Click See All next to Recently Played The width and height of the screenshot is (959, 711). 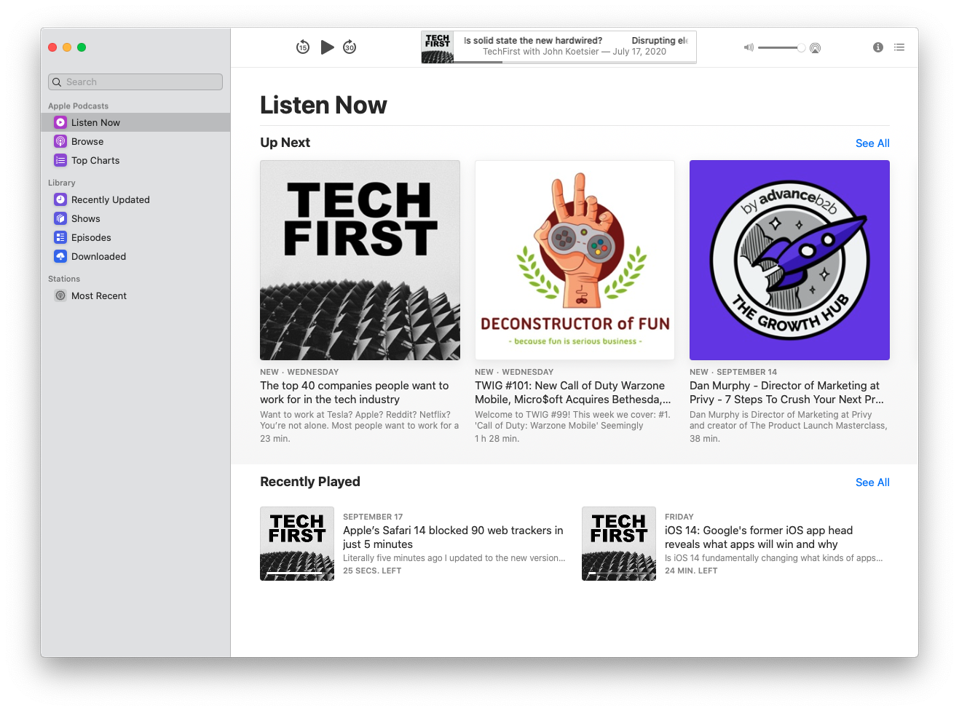click(872, 482)
